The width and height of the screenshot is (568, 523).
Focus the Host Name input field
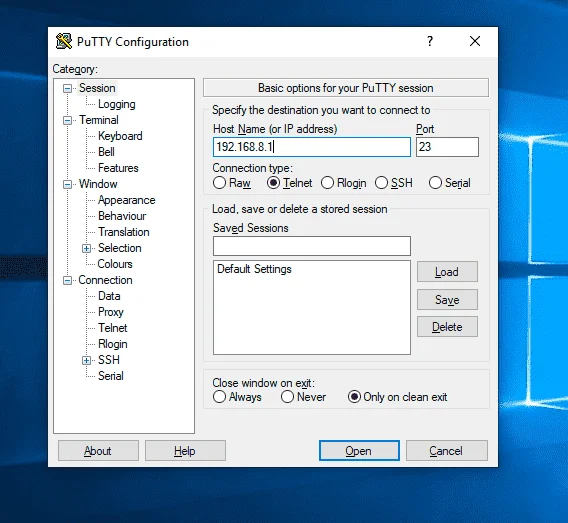[312, 147]
